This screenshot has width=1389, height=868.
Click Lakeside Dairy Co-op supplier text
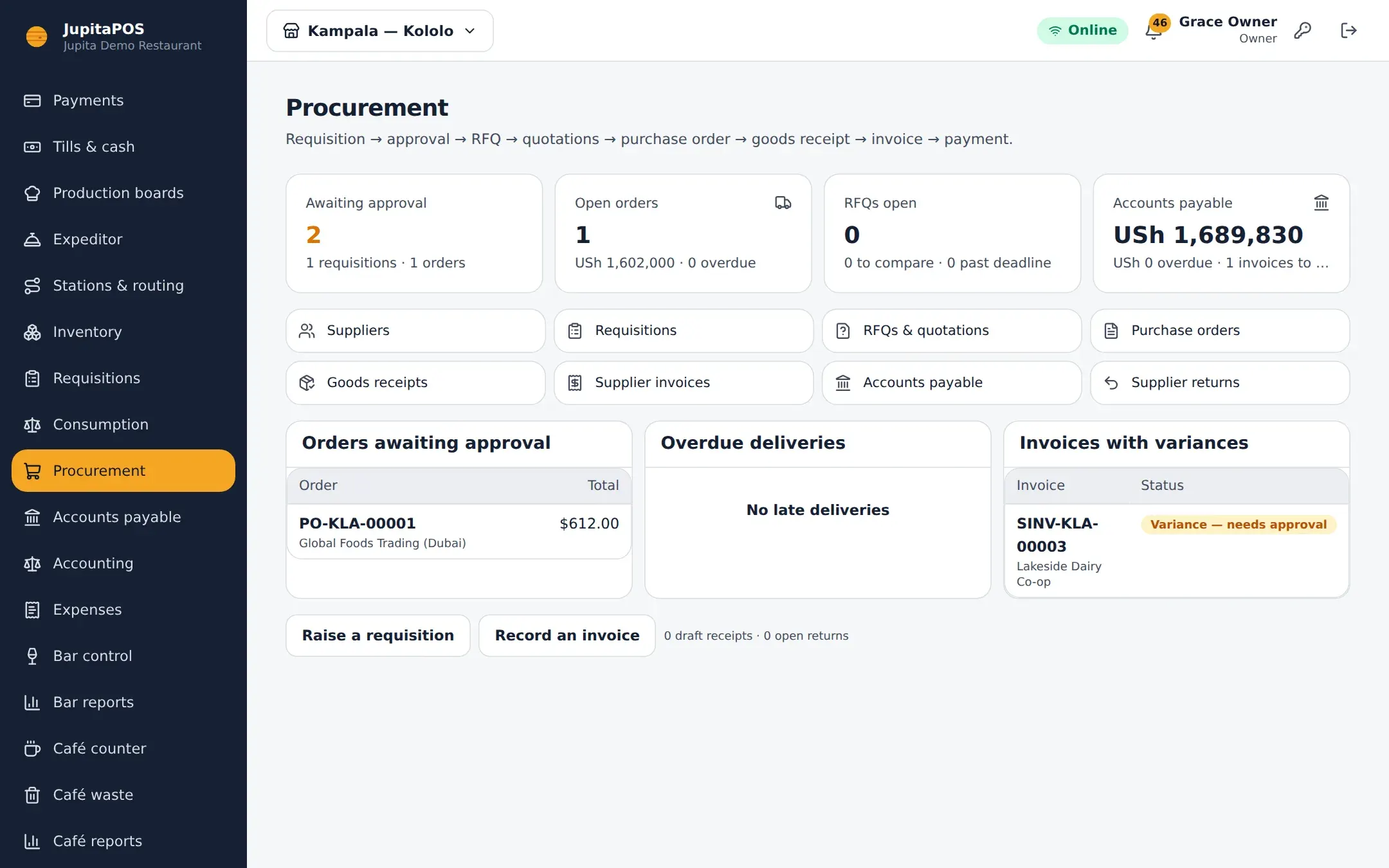1059,574
